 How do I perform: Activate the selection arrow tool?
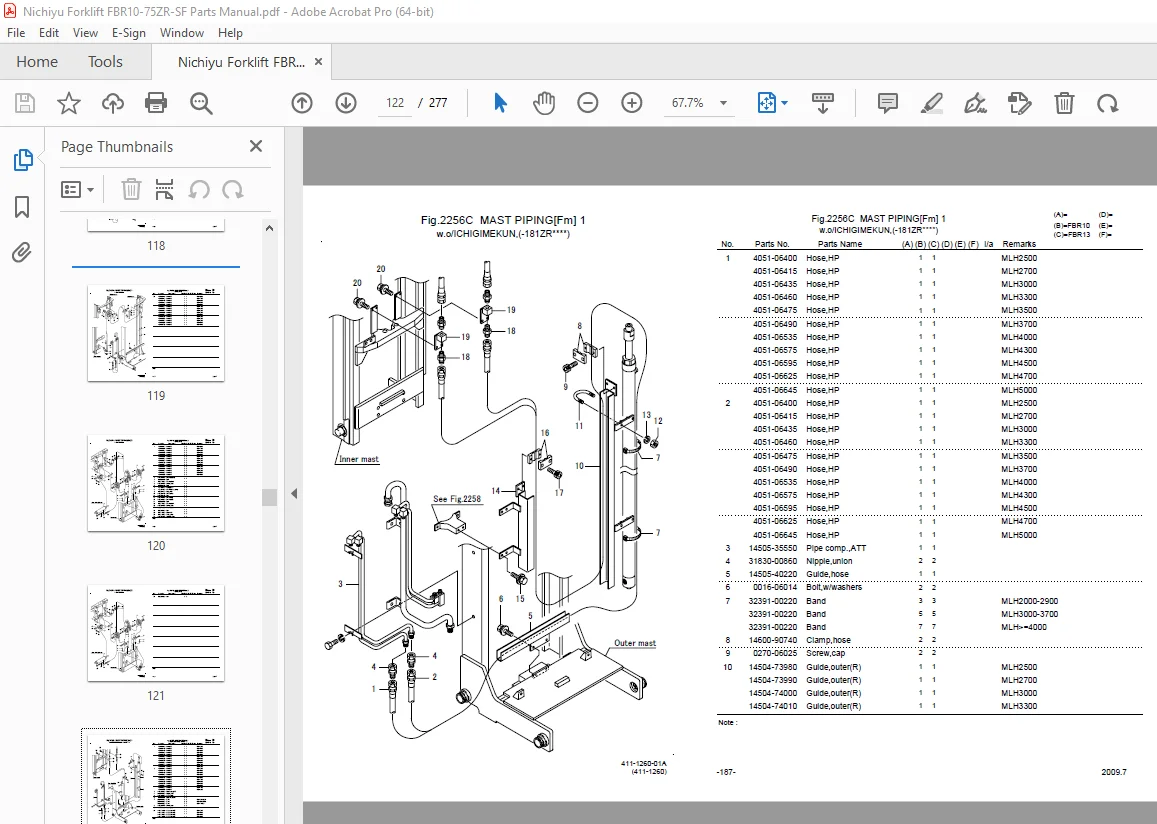[500, 103]
